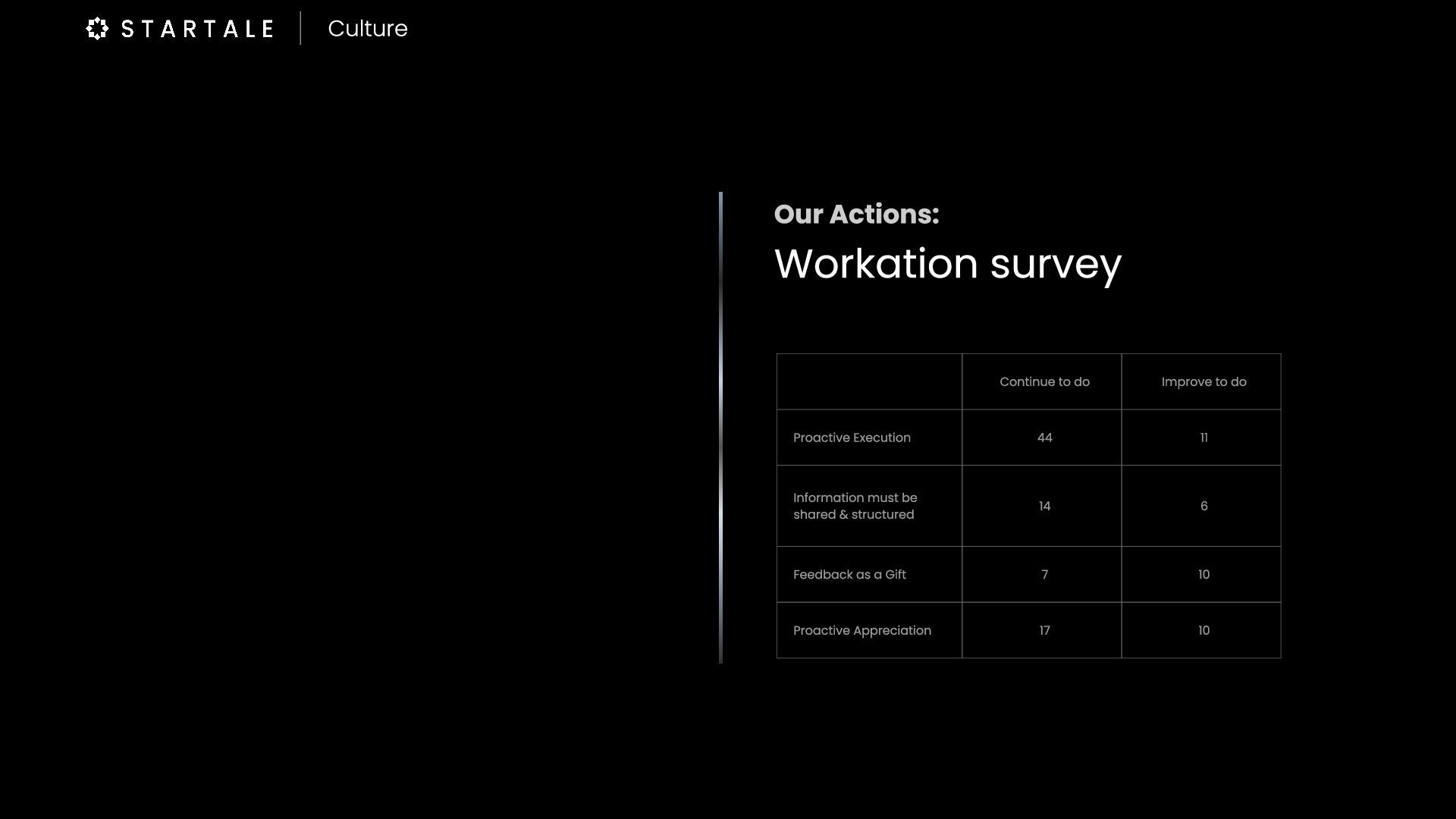Click the cell showing value 17
The width and height of the screenshot is (1456, 819).
pos(1043,631)
